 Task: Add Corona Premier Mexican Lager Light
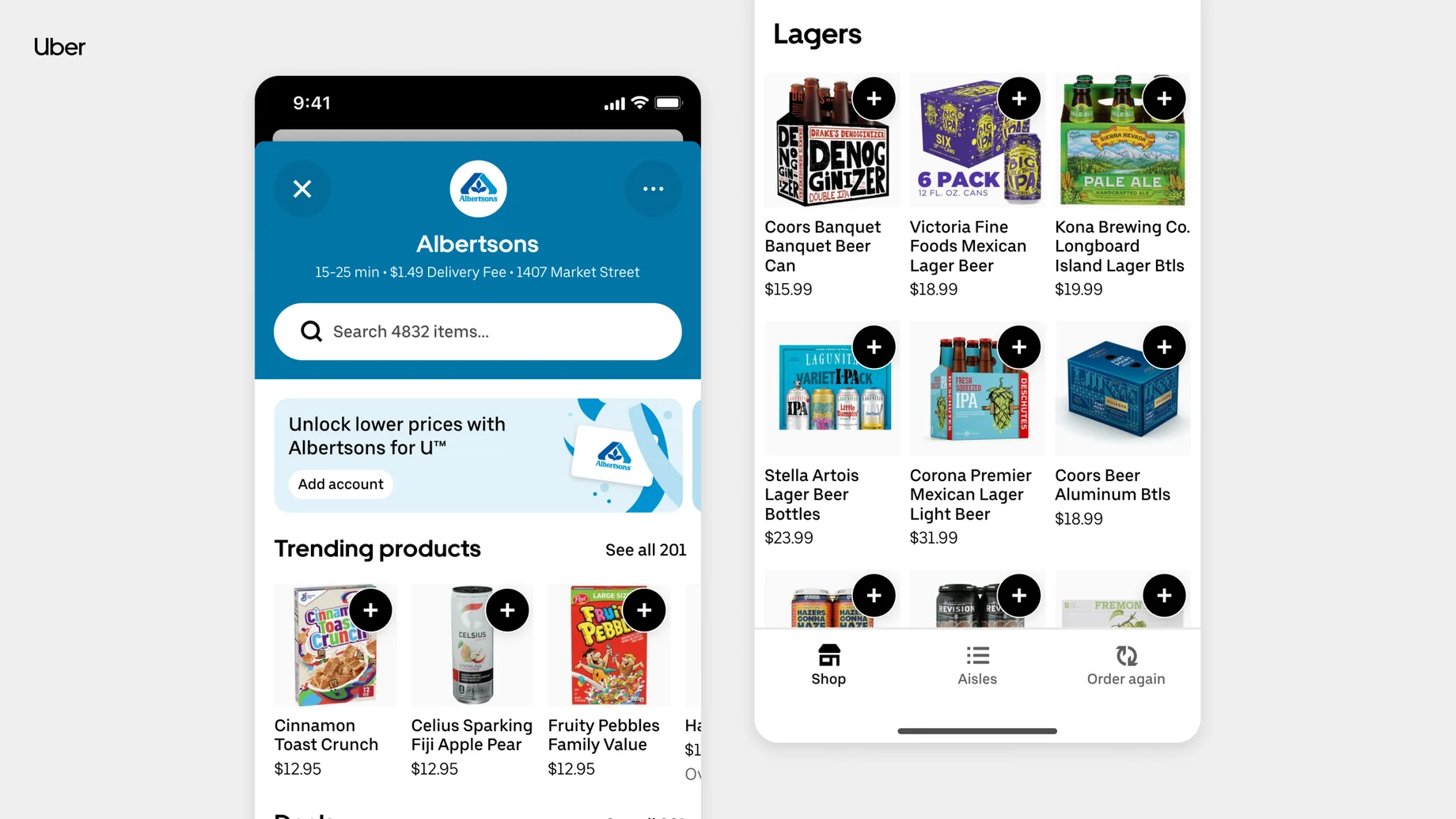(1018, 347)
